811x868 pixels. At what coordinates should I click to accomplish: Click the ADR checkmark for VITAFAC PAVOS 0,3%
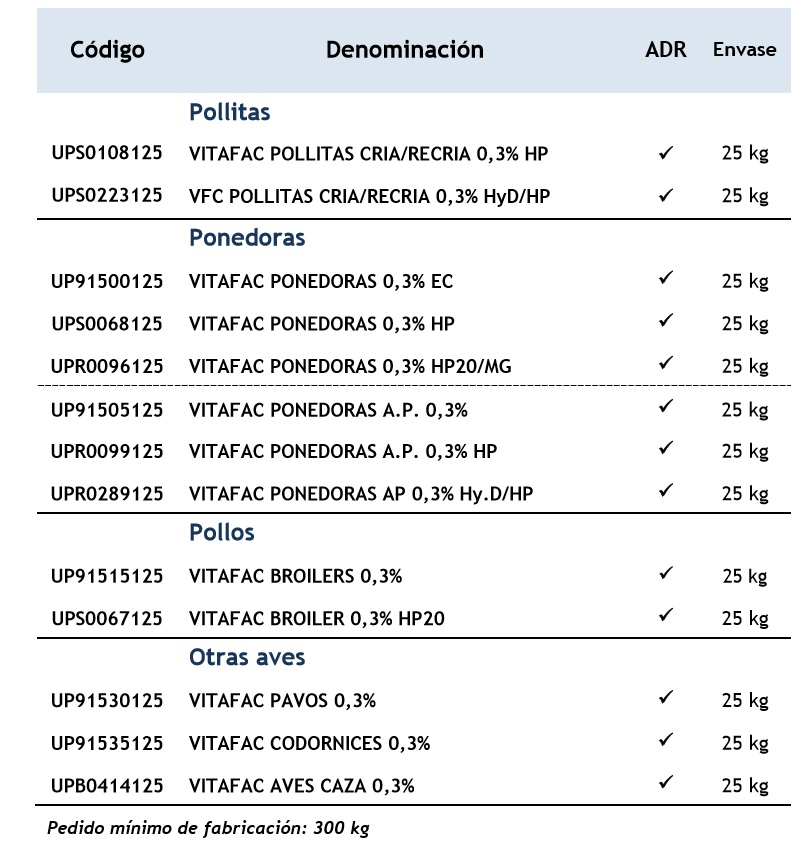tap(665, 696)
